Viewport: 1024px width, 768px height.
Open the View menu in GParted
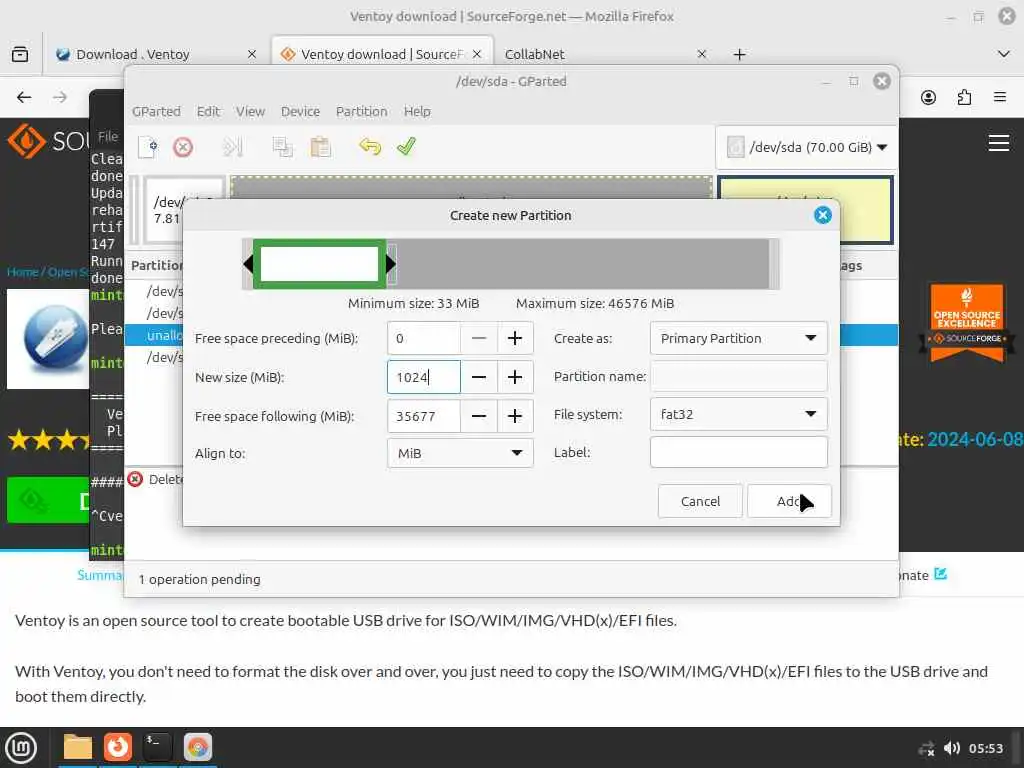[x=250, y=111]
